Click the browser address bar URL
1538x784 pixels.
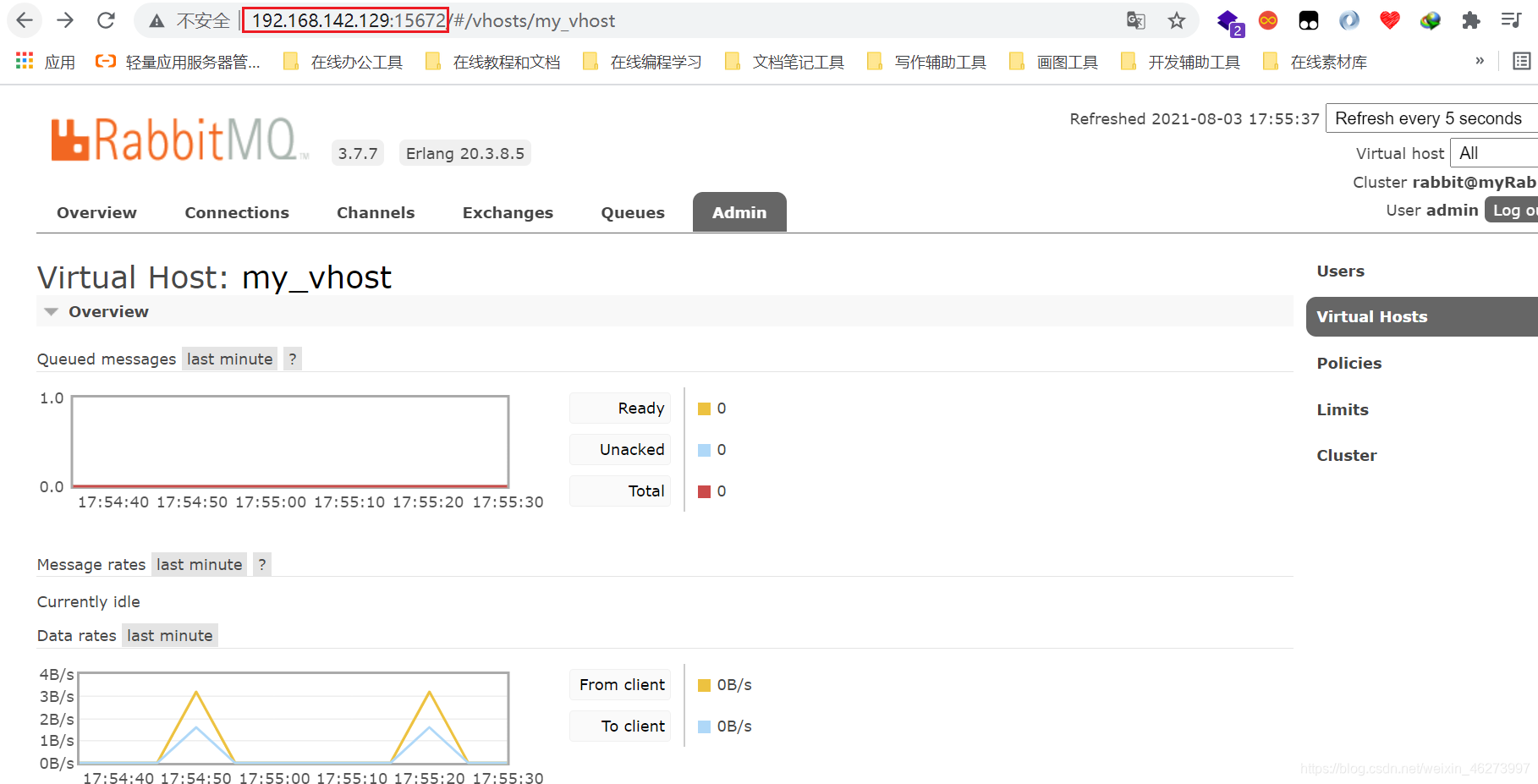point(433,20)
